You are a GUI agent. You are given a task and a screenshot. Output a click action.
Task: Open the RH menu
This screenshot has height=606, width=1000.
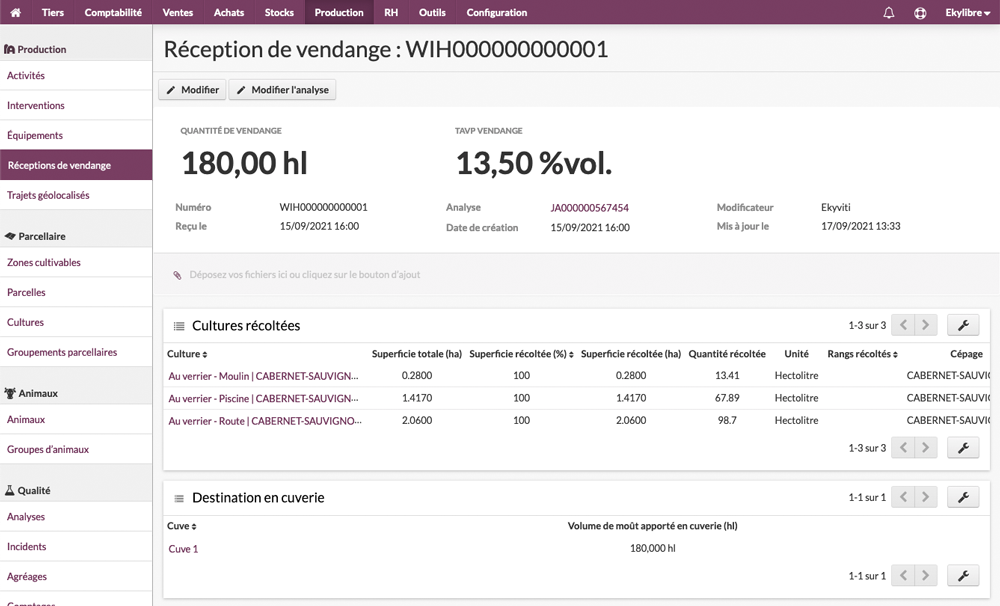coord(391,12)
